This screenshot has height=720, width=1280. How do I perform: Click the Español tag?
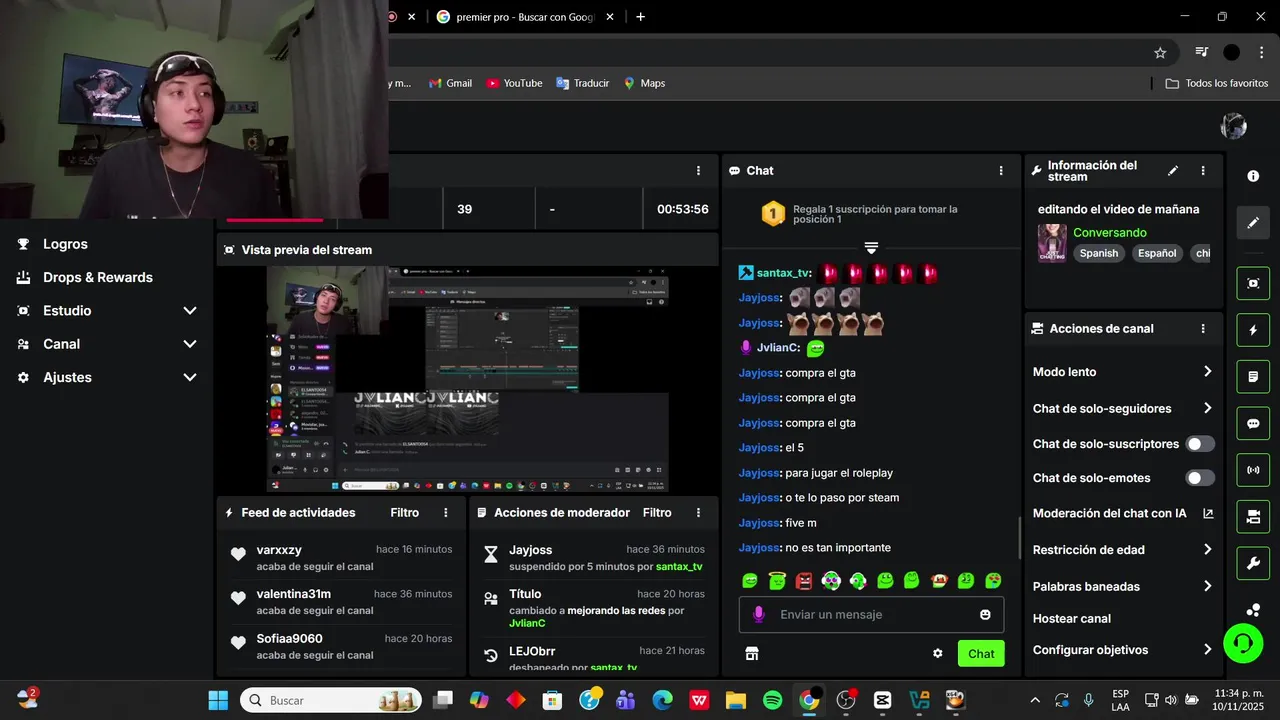[x=1157, y=253]
